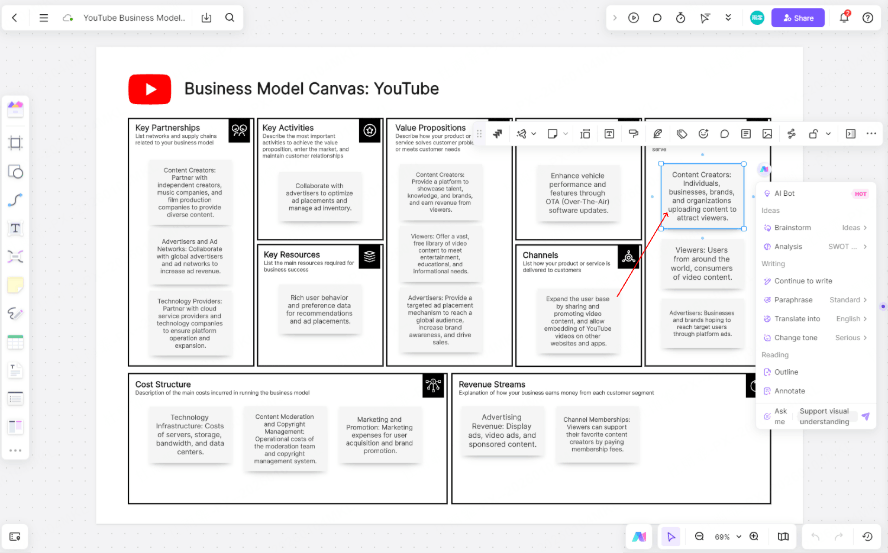This screenshot has width=888, height=553.
Task: Start presentation with the play icon
Action: pos(634,18)
